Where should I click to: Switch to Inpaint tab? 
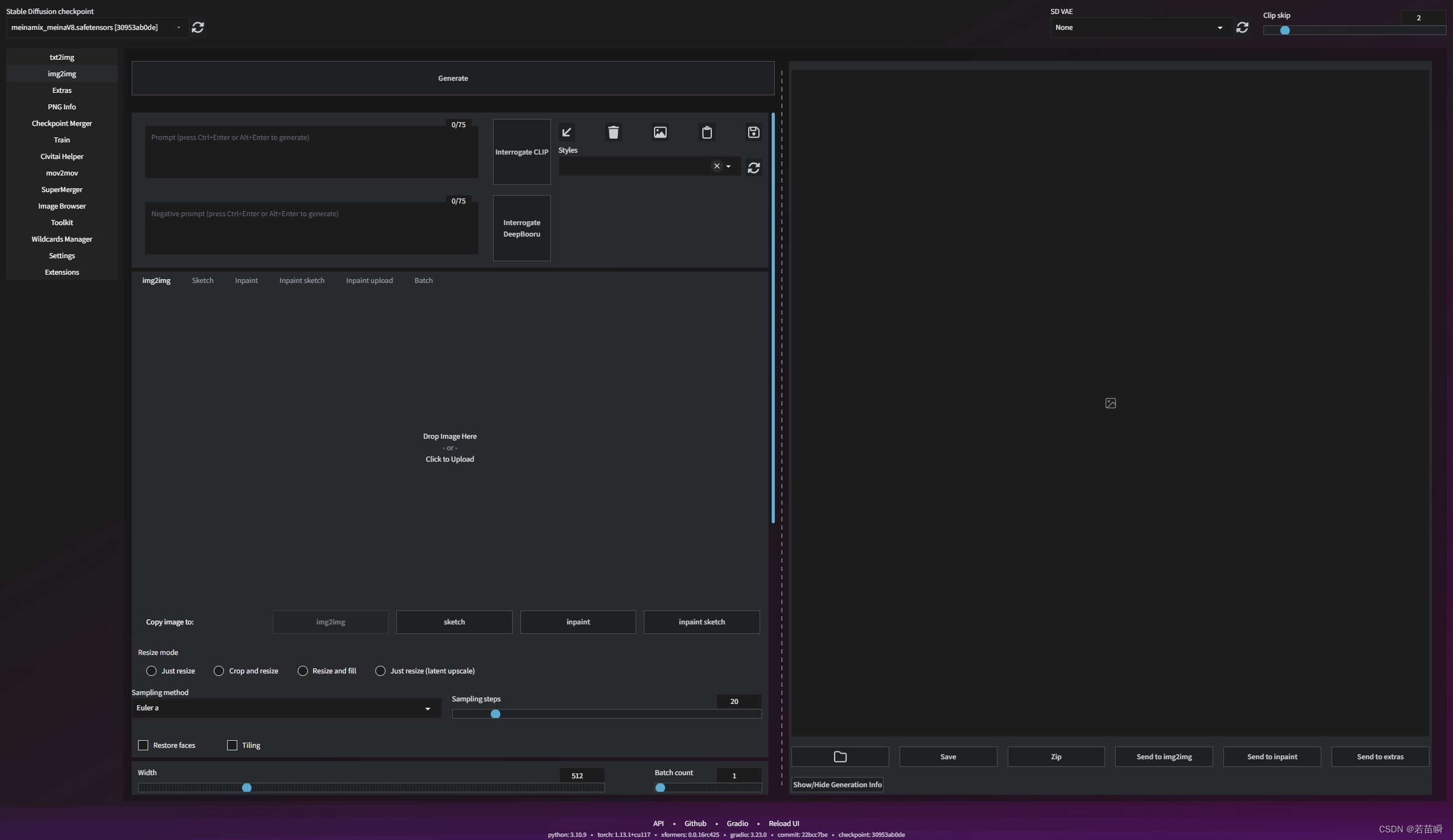tap(246, 281)
